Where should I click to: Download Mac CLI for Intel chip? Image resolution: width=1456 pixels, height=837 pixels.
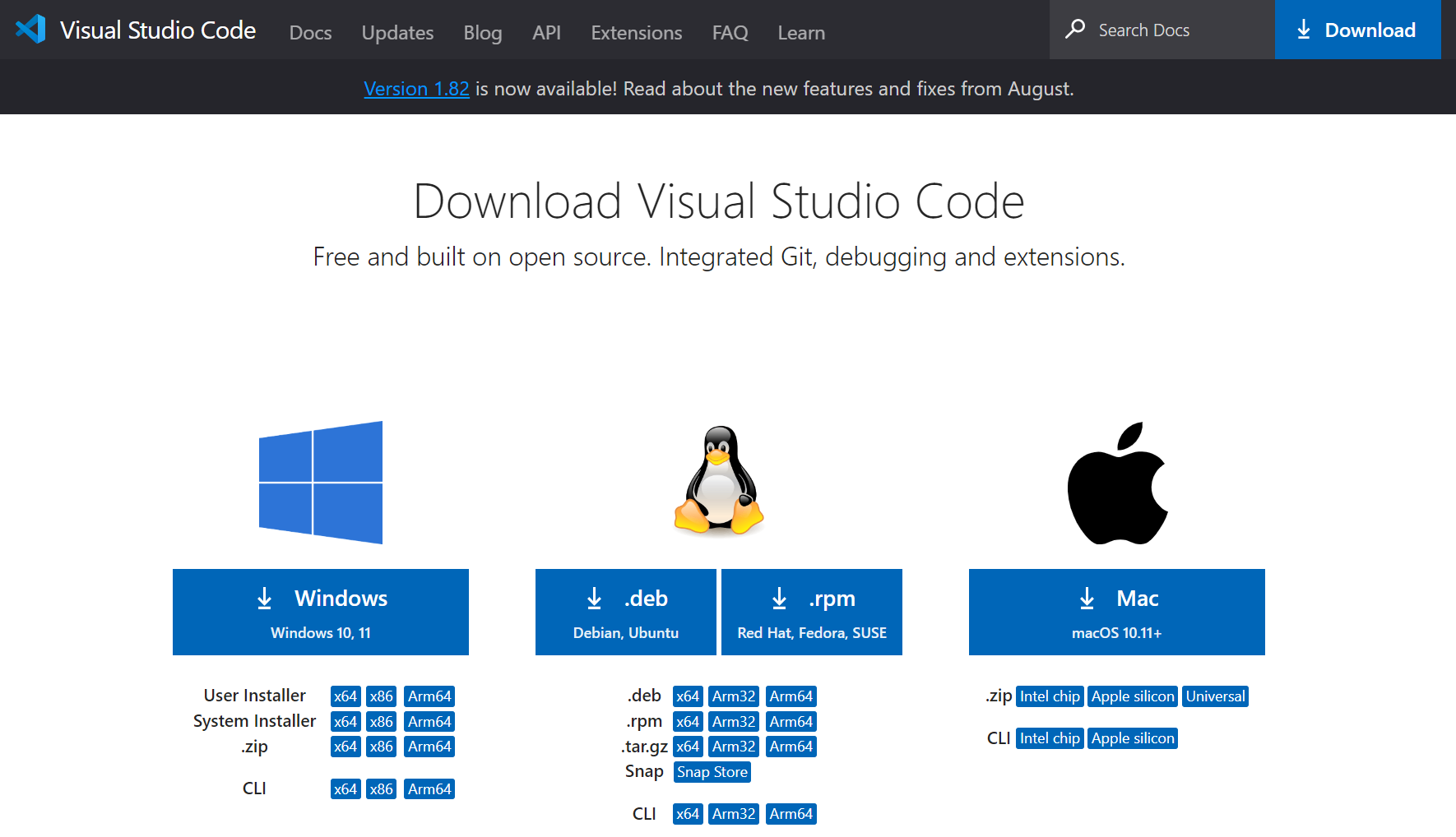(x=1050, y=738)
